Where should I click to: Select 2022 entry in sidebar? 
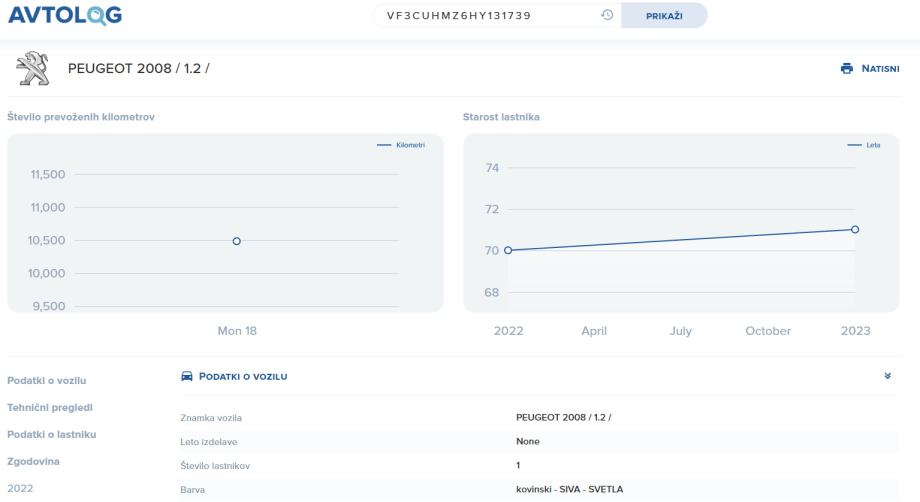20,489
